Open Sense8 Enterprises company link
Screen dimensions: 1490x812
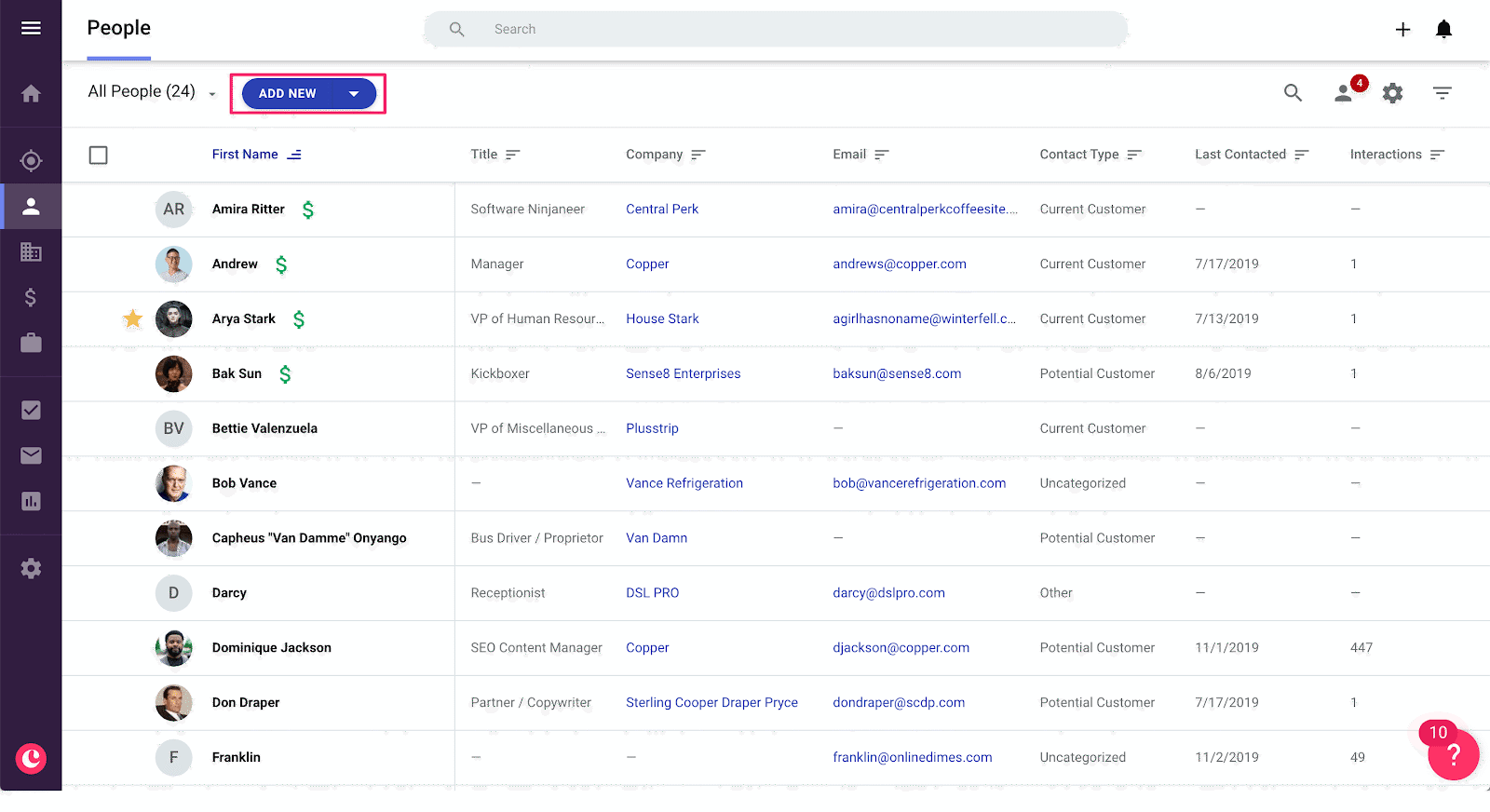point(683,374)
